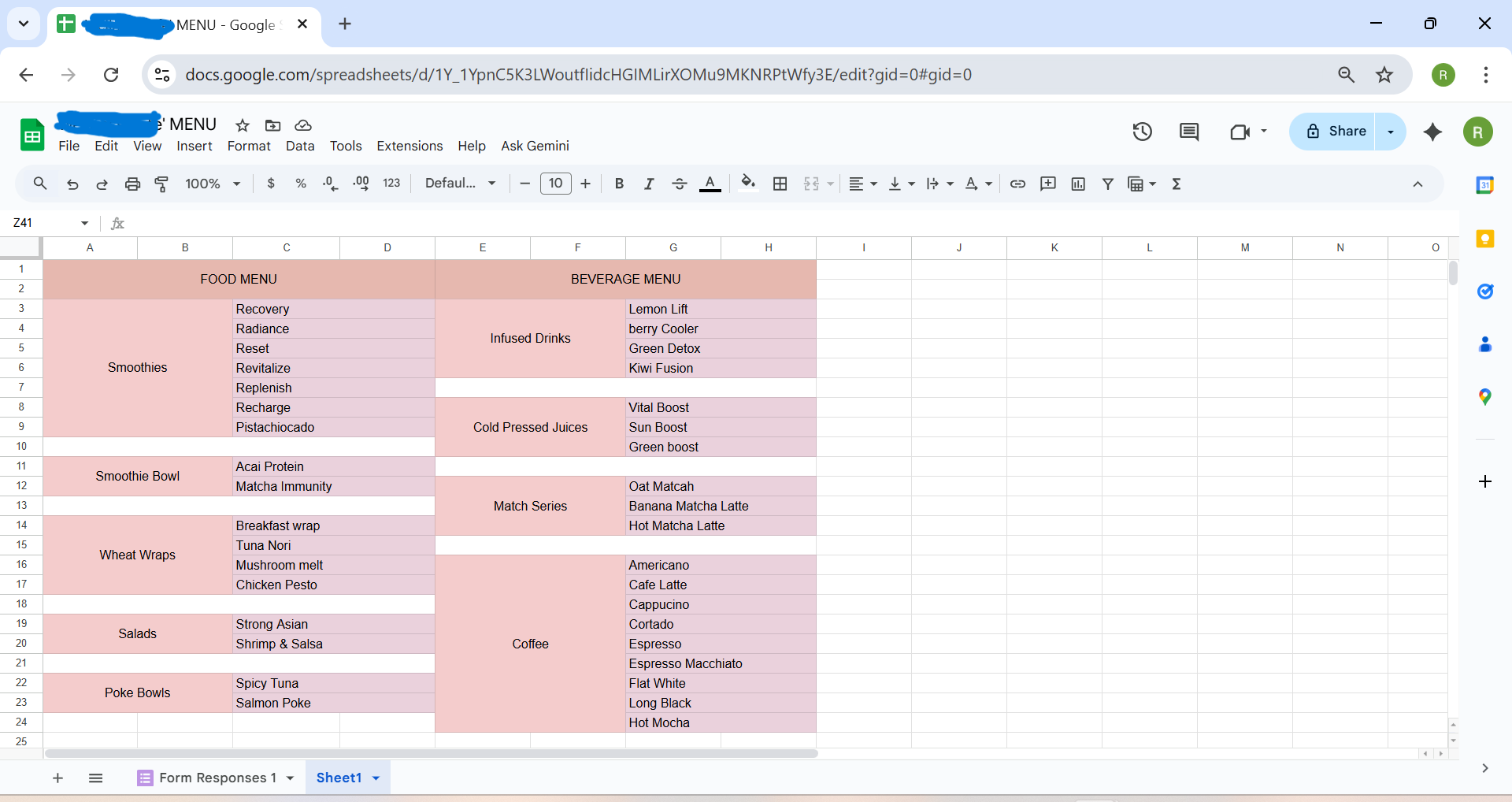Click Ask Gemini in menu bar
1512x802 pixels.
point(535,146)
